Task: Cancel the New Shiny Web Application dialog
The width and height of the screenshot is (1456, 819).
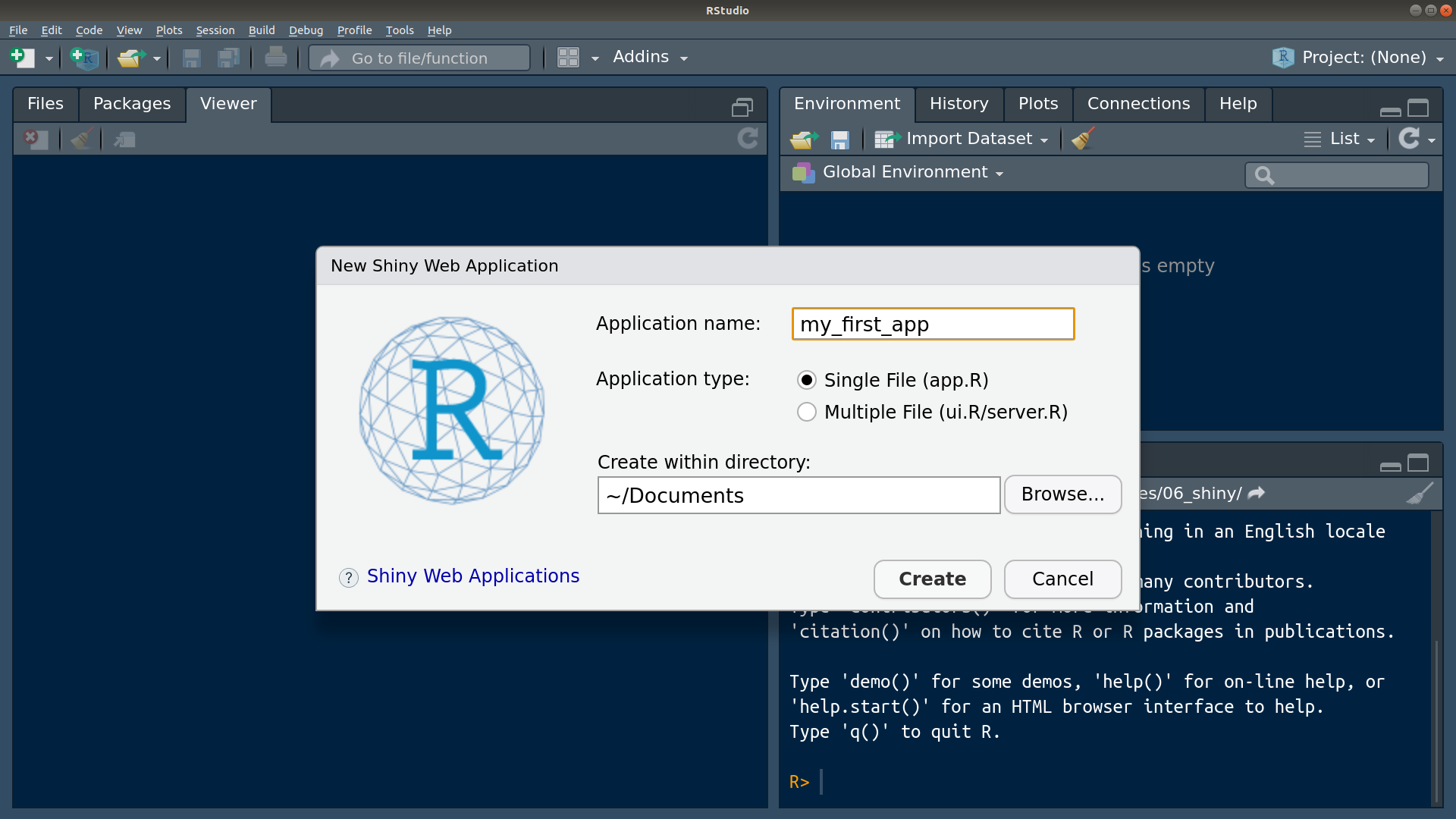Action: pyautogui.click(x=1062, y=579)
